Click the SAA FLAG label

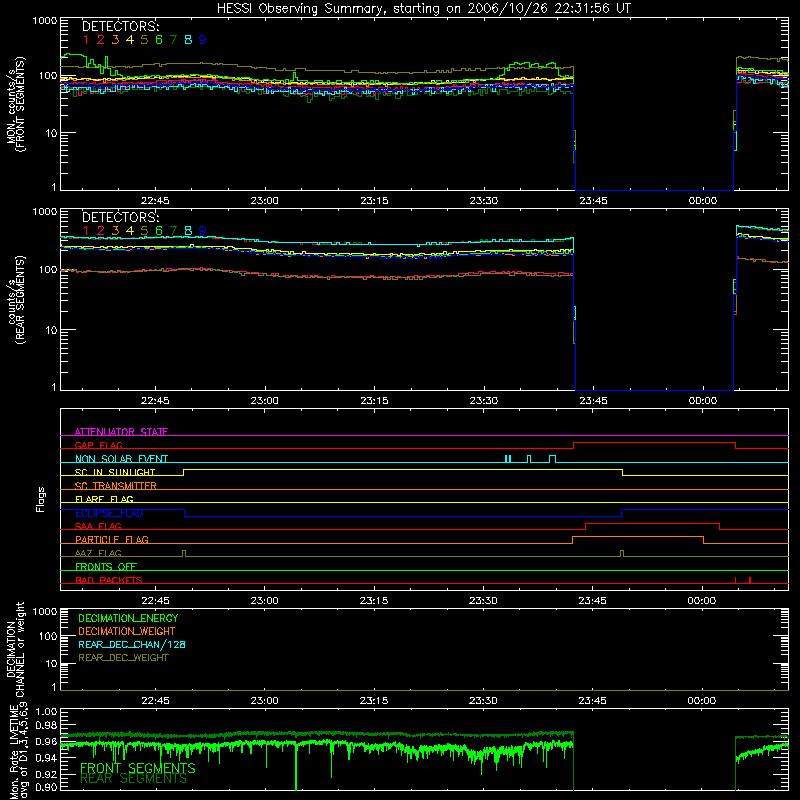[98, 526]
